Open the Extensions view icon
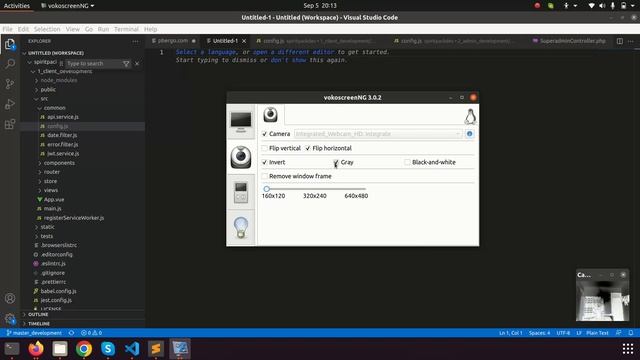The image size is (640, 360). coord(10,124)
